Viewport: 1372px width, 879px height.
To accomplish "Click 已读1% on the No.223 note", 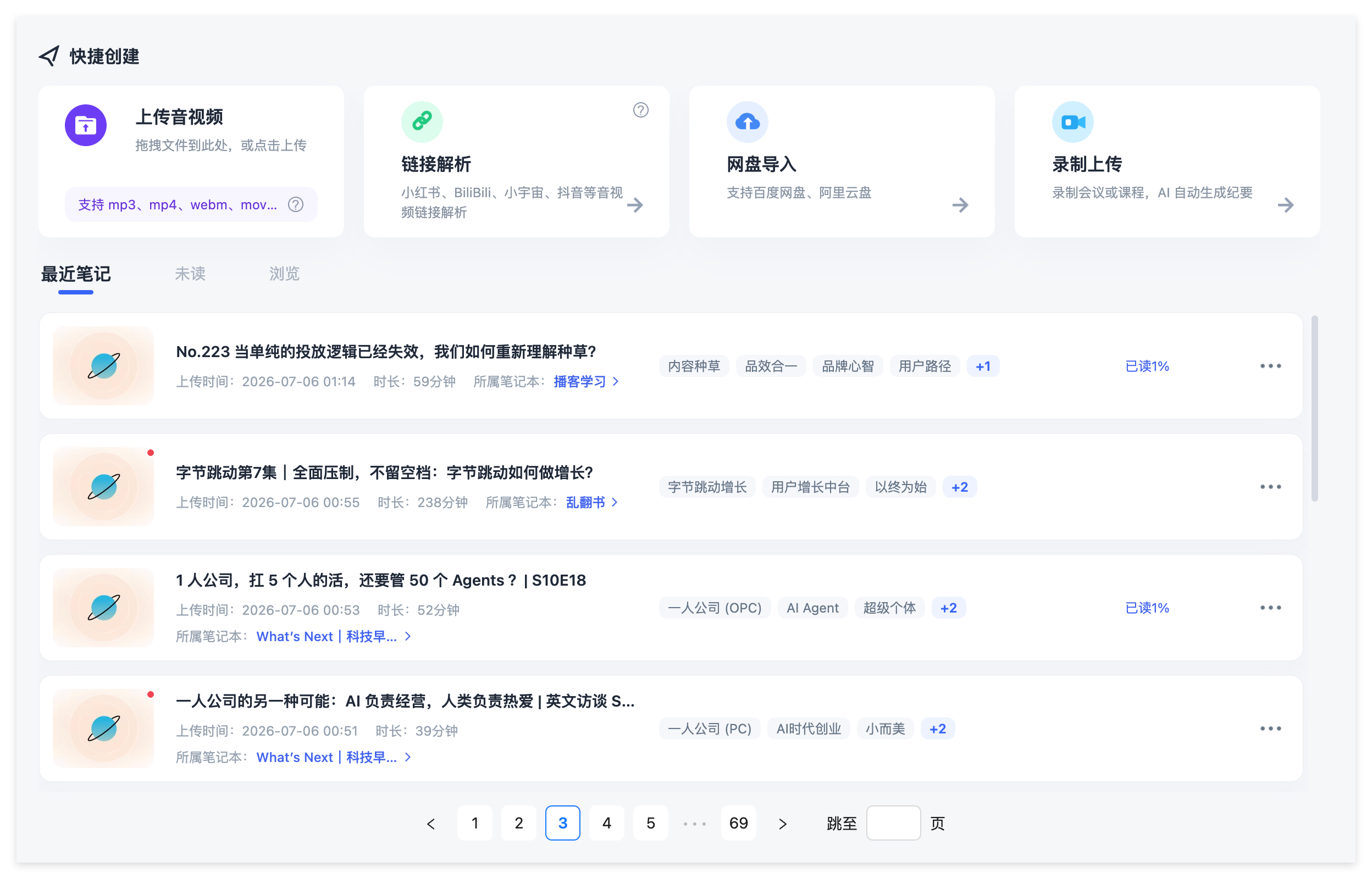I will pos(1147,366).
